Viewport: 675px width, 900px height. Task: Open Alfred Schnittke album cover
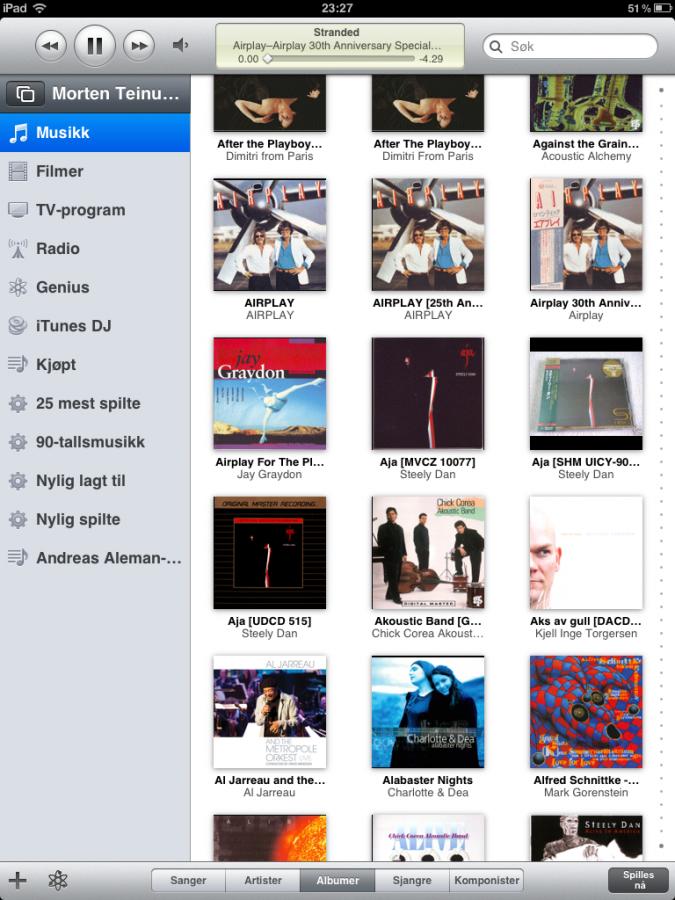point(586,712)
